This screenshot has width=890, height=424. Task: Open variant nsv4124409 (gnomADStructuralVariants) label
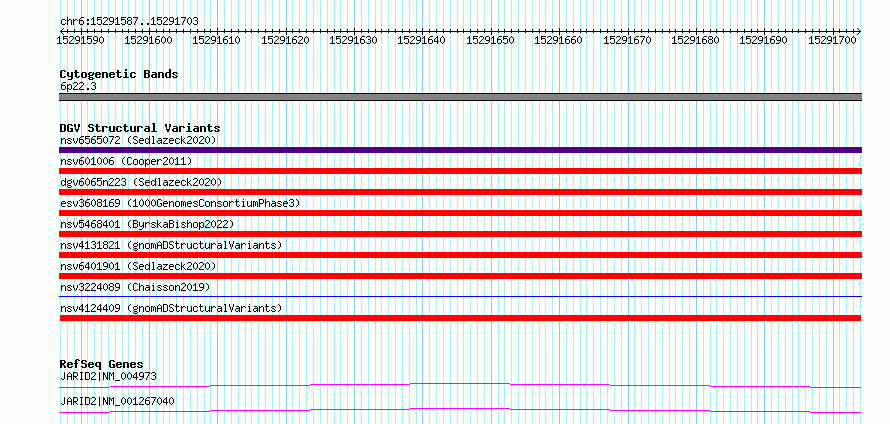(x=171, y=308)
